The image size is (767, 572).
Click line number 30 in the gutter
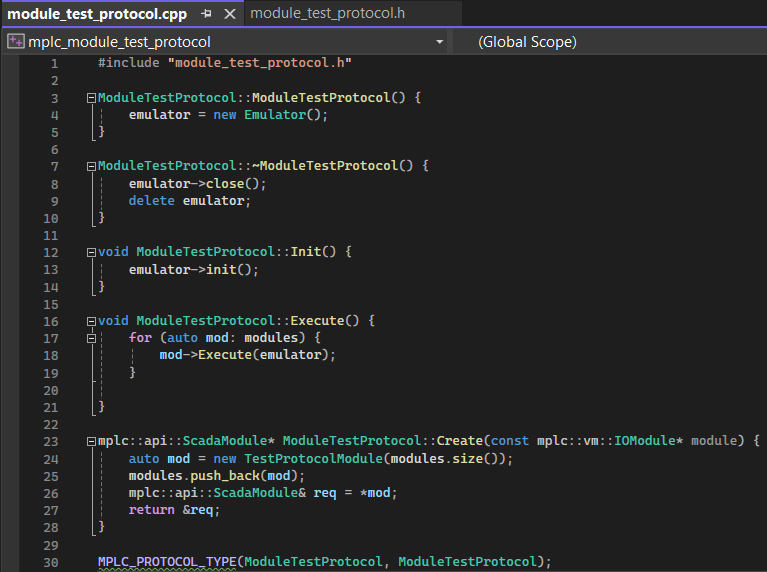[x=51, y=563]
